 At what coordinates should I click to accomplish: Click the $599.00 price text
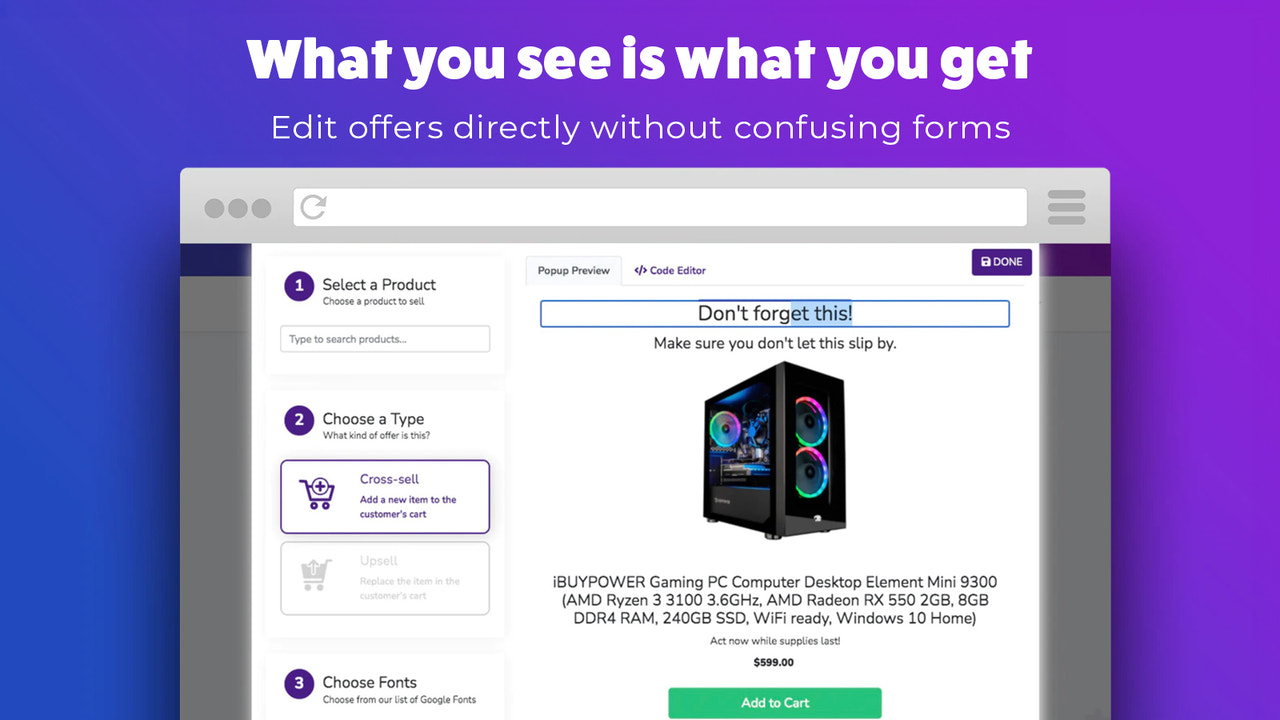click(x=774, y=662)
